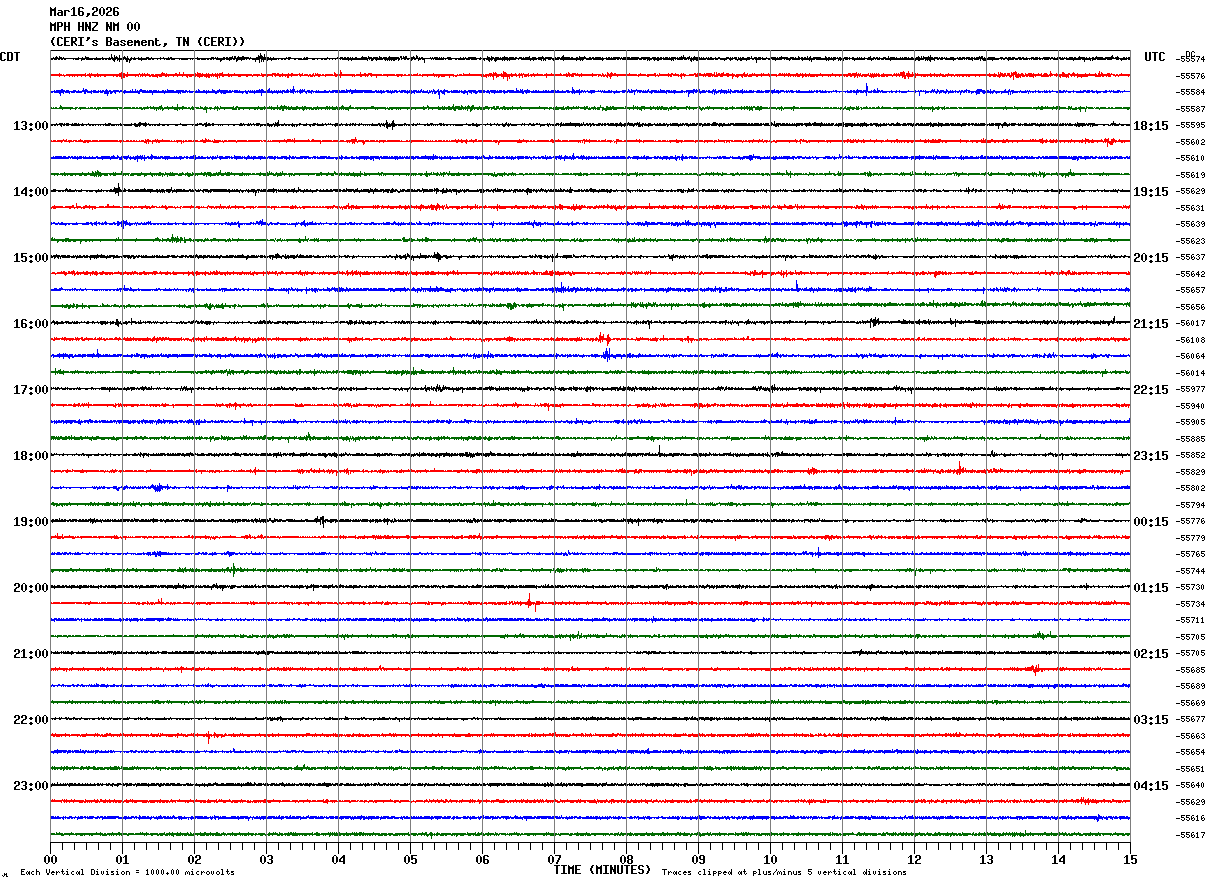This screenshot has width=1210, height=886.
Task: Click the 21:15 UTC time label
Action: 1151,324
